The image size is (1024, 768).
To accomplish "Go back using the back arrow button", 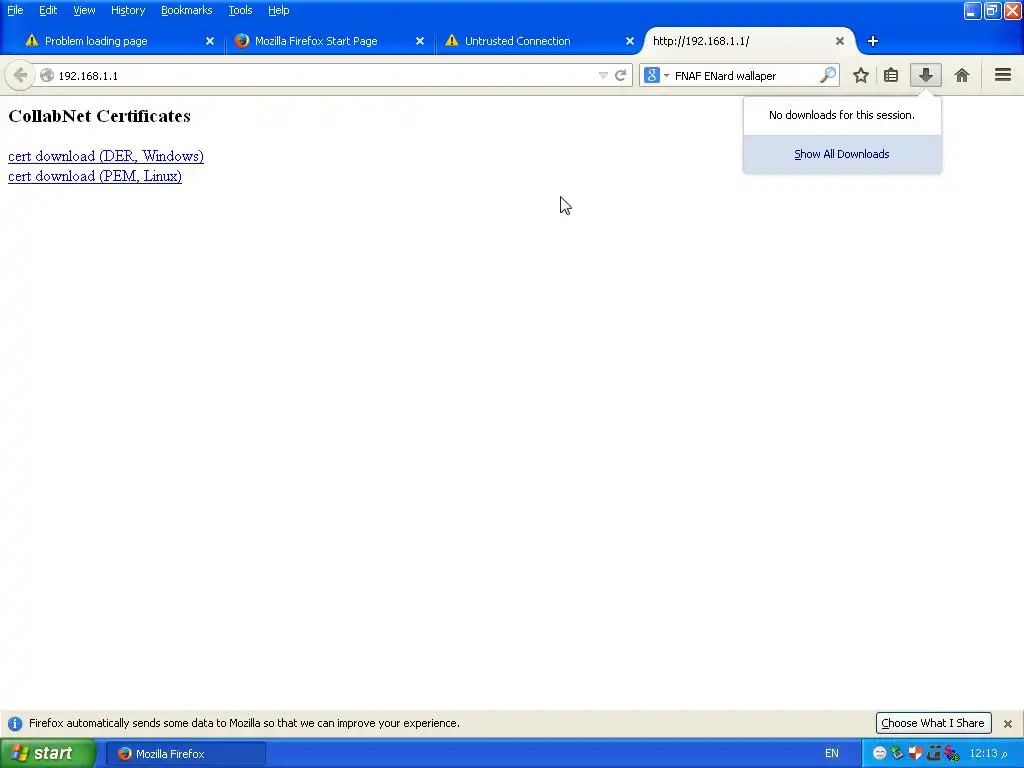I will coord(20,76).
